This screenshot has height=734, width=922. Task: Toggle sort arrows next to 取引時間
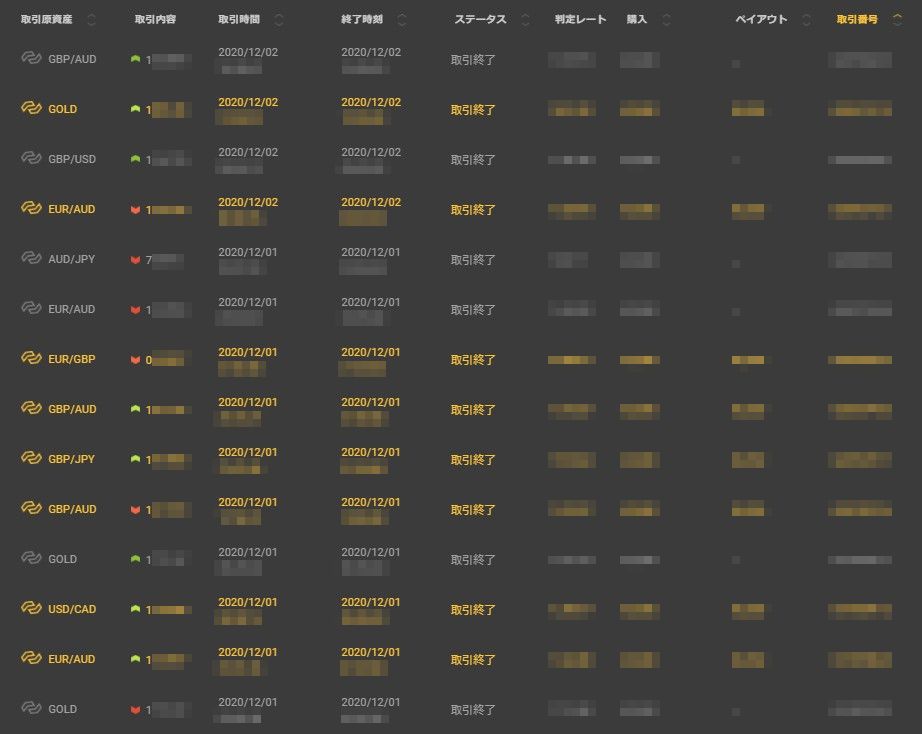[278, 20]
